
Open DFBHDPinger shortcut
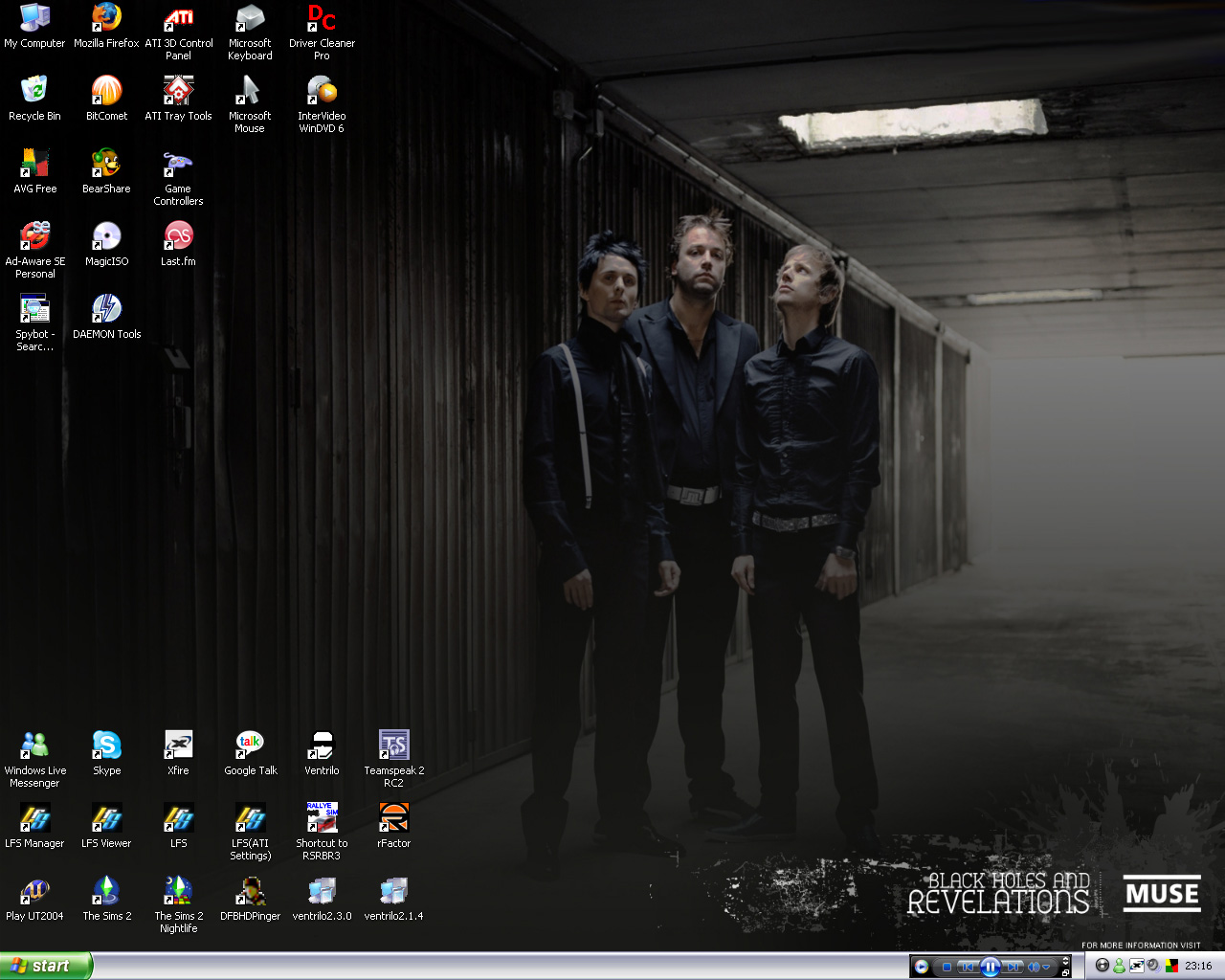coord(250,899)
